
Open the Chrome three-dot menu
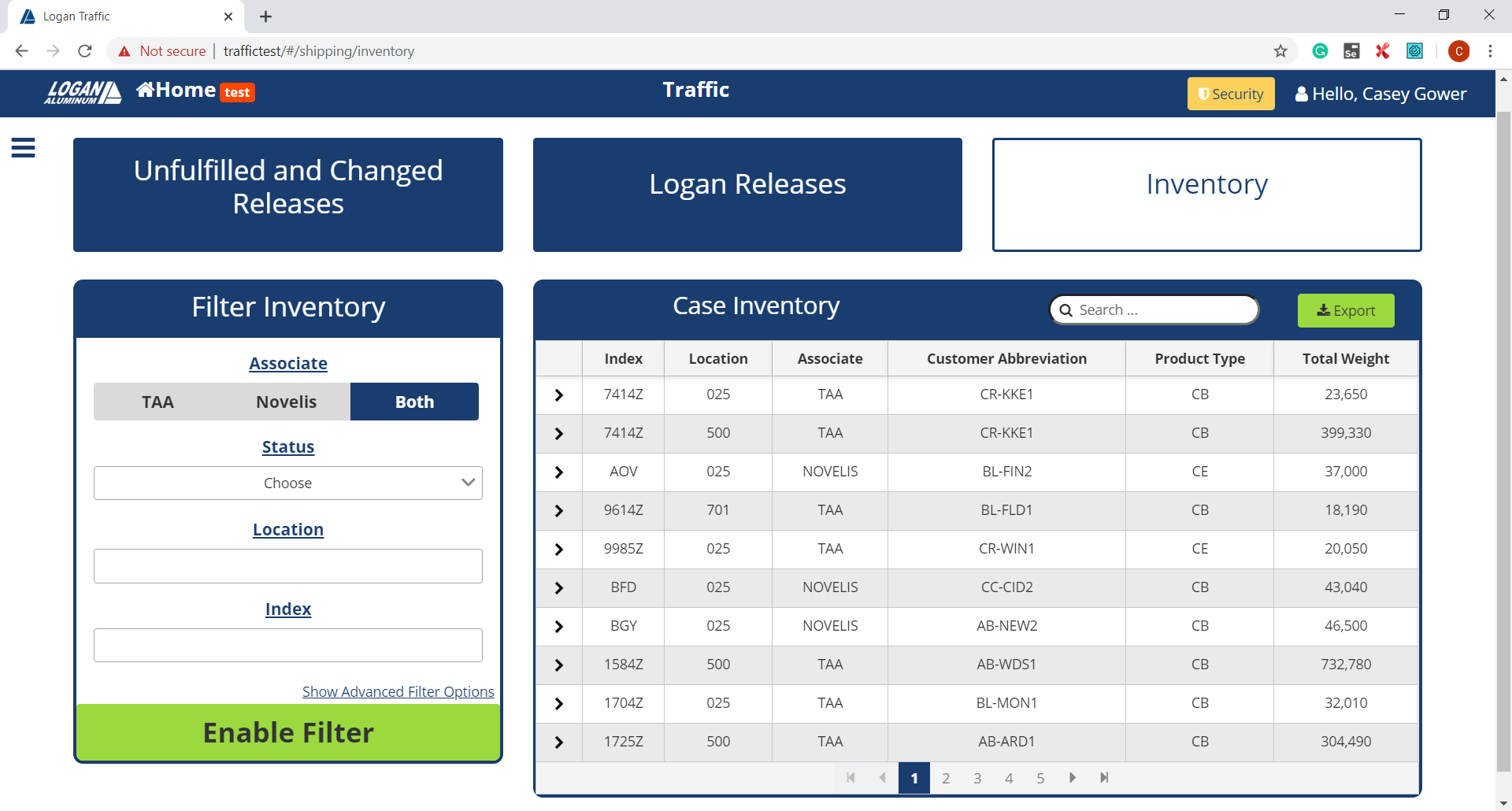click(x=1490, y=51)
